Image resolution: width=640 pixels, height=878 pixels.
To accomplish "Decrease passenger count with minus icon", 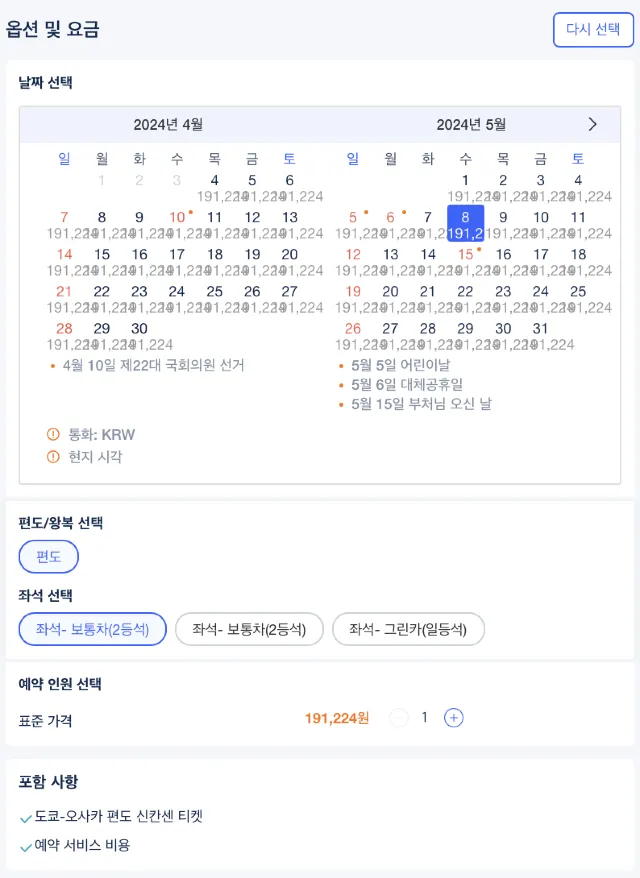I will coord(399,718).
